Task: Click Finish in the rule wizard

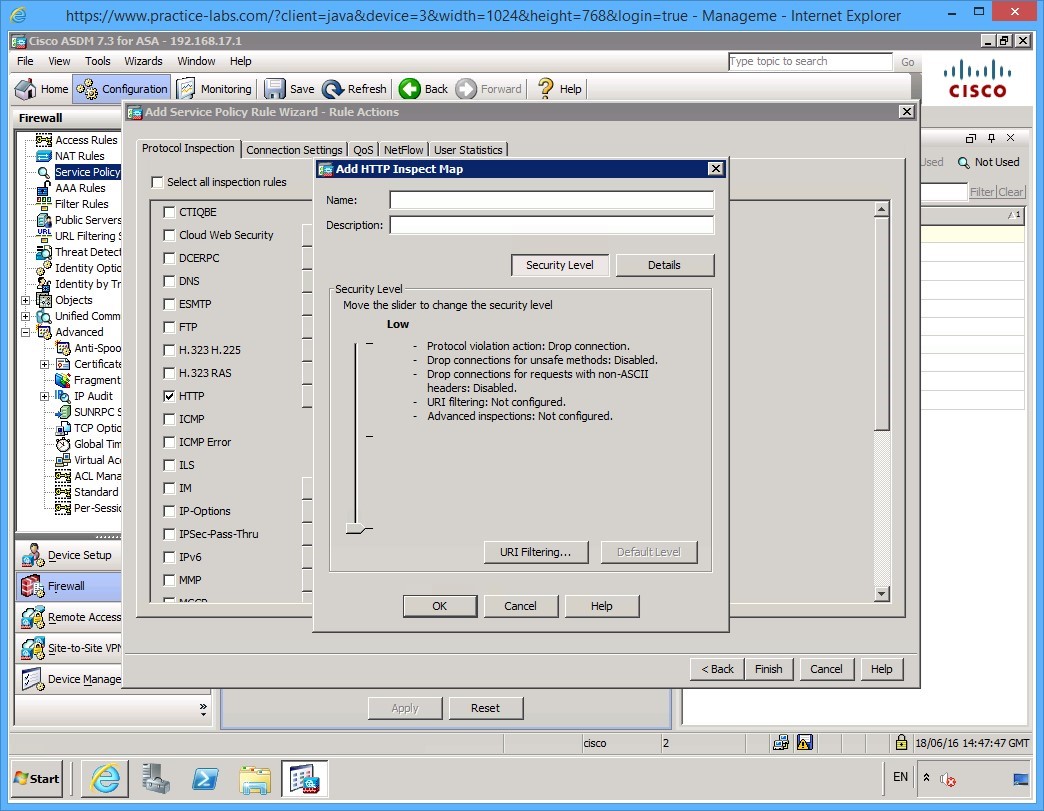Action: (x=768, y=668)
